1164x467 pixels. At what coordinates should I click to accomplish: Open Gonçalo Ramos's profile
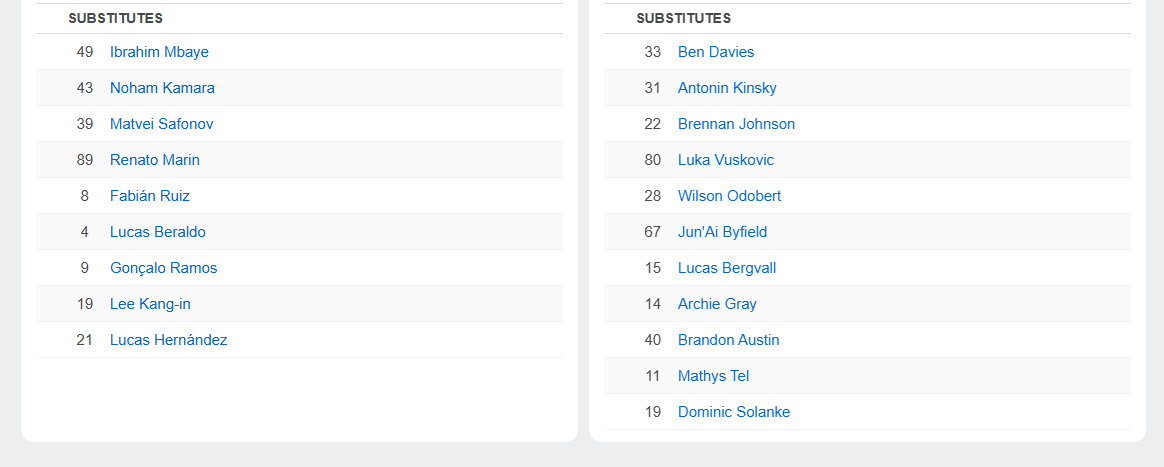(163, 268)
